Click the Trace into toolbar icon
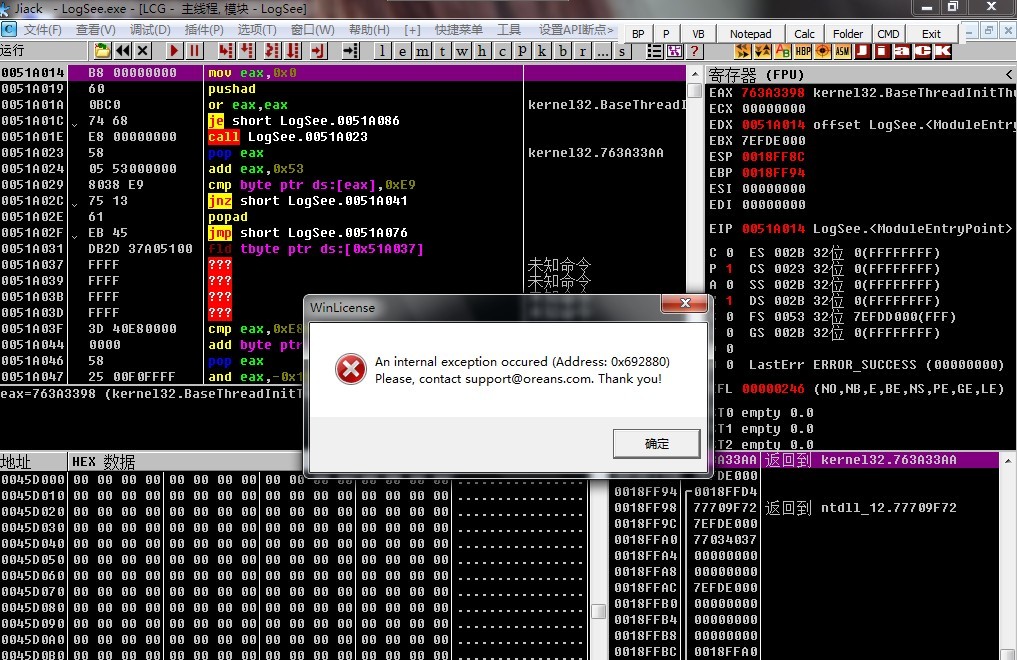Image resolution: width=1017 pixels, height=660 pixels. 272,51
